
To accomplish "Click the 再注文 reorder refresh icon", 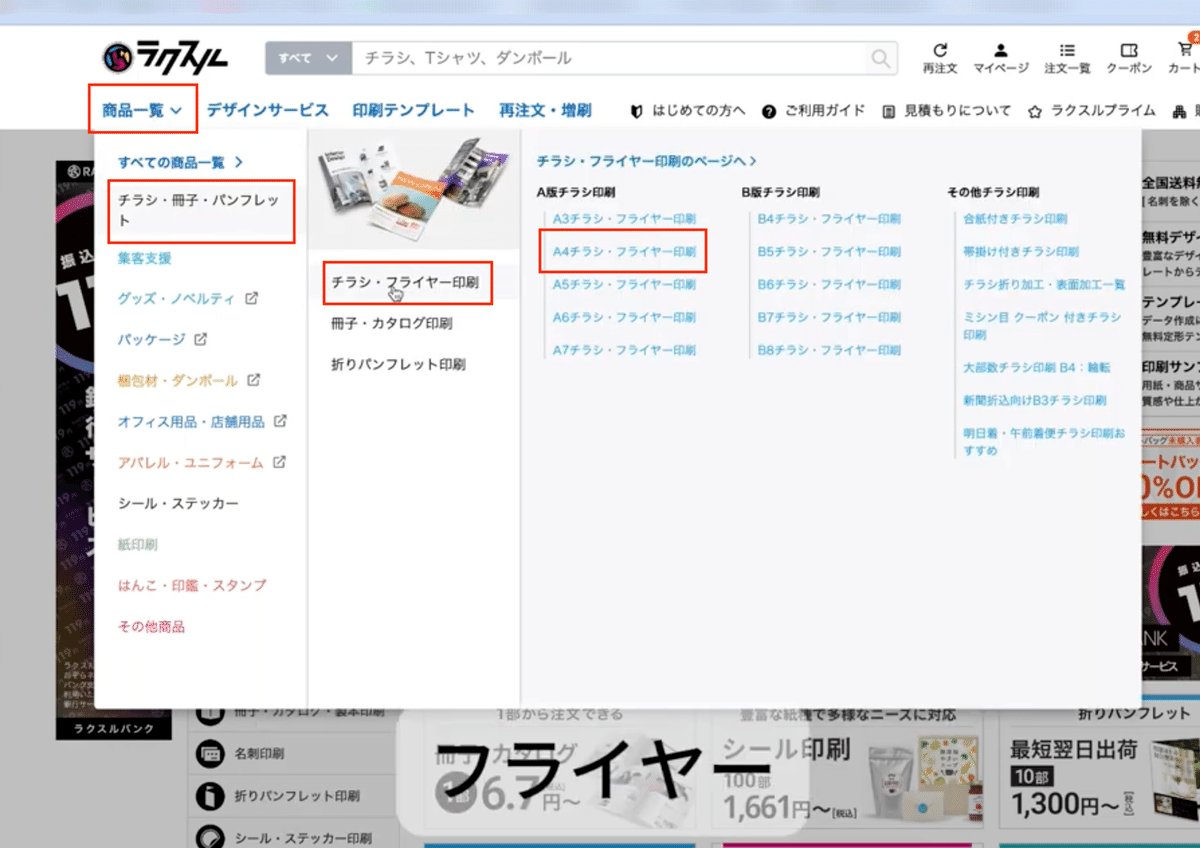I will point(939,52).
